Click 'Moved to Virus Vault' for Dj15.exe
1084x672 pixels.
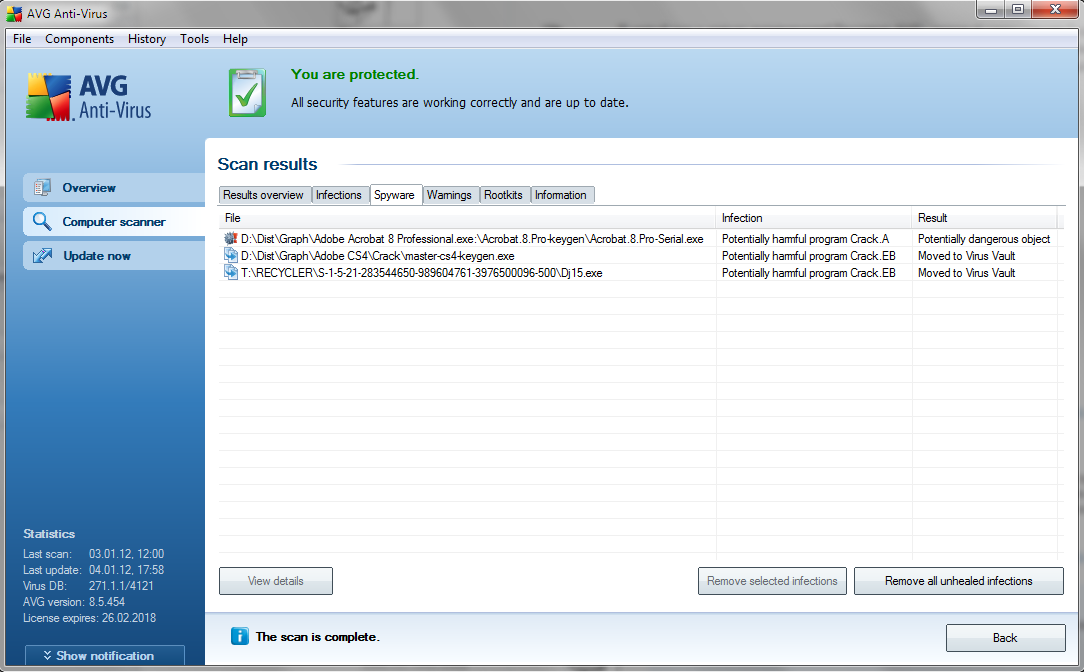(966, 273)
